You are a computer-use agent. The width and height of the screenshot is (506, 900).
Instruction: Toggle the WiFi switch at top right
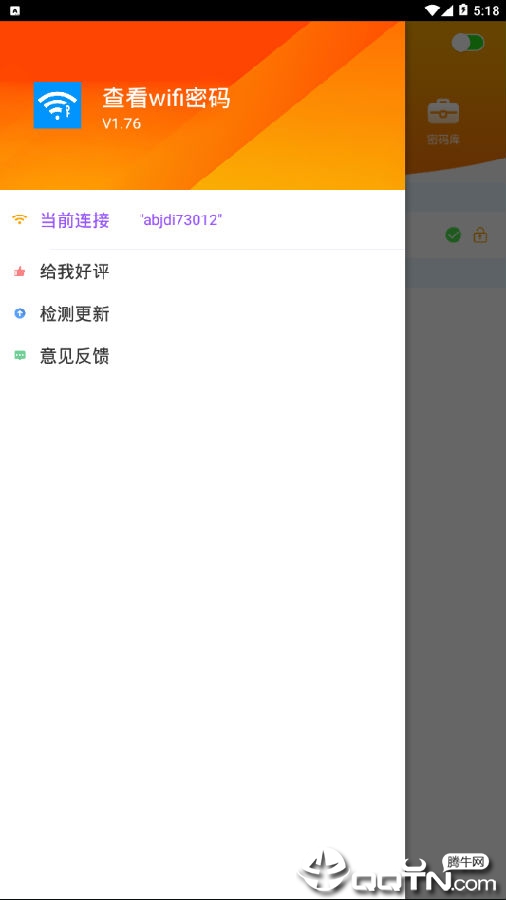point(468,42)
